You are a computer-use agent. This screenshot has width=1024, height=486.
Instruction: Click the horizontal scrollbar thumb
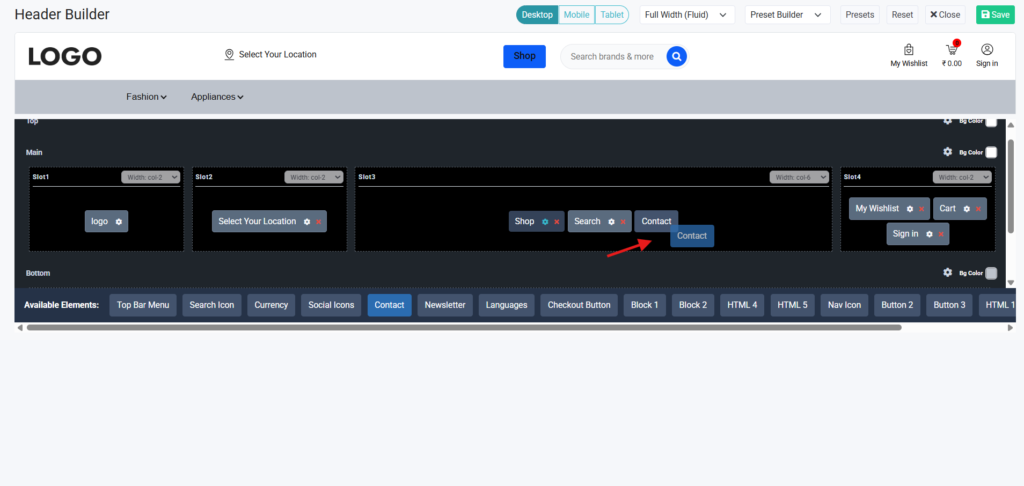(x=464, y=327)
